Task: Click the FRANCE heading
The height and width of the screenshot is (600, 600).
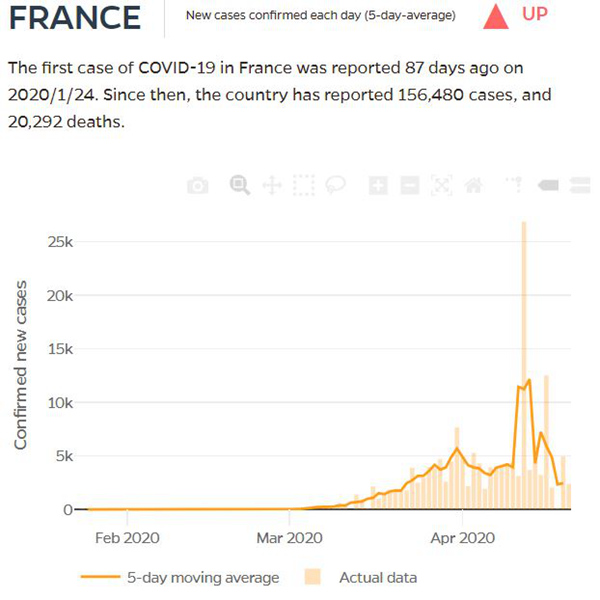Action: click(x=74, y=18)
